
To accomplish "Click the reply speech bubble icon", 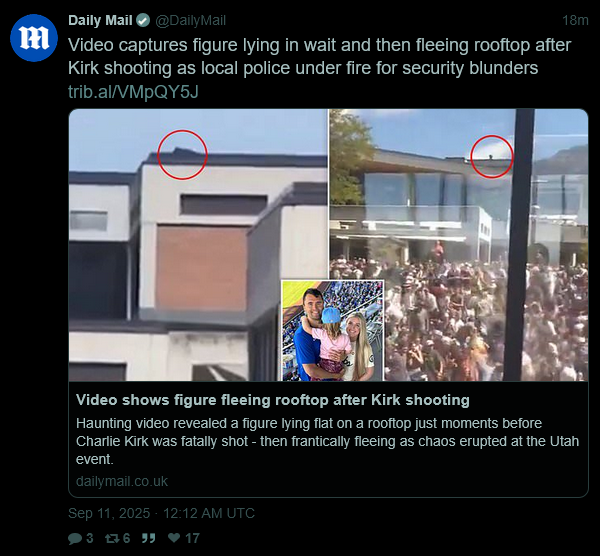I will click(x=75, y=538).
